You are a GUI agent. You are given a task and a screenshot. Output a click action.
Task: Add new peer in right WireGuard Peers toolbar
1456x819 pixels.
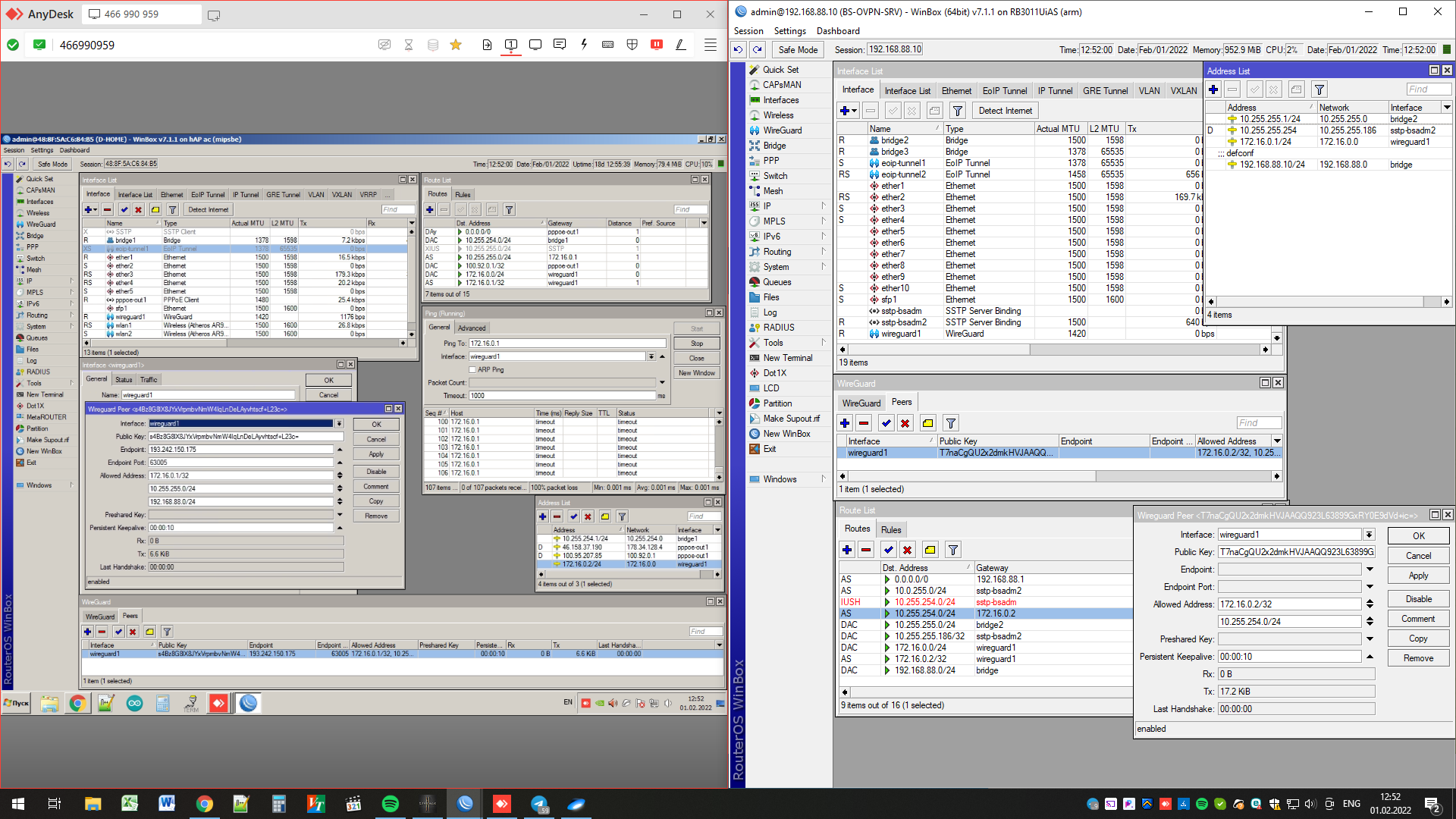coord(845,423)
